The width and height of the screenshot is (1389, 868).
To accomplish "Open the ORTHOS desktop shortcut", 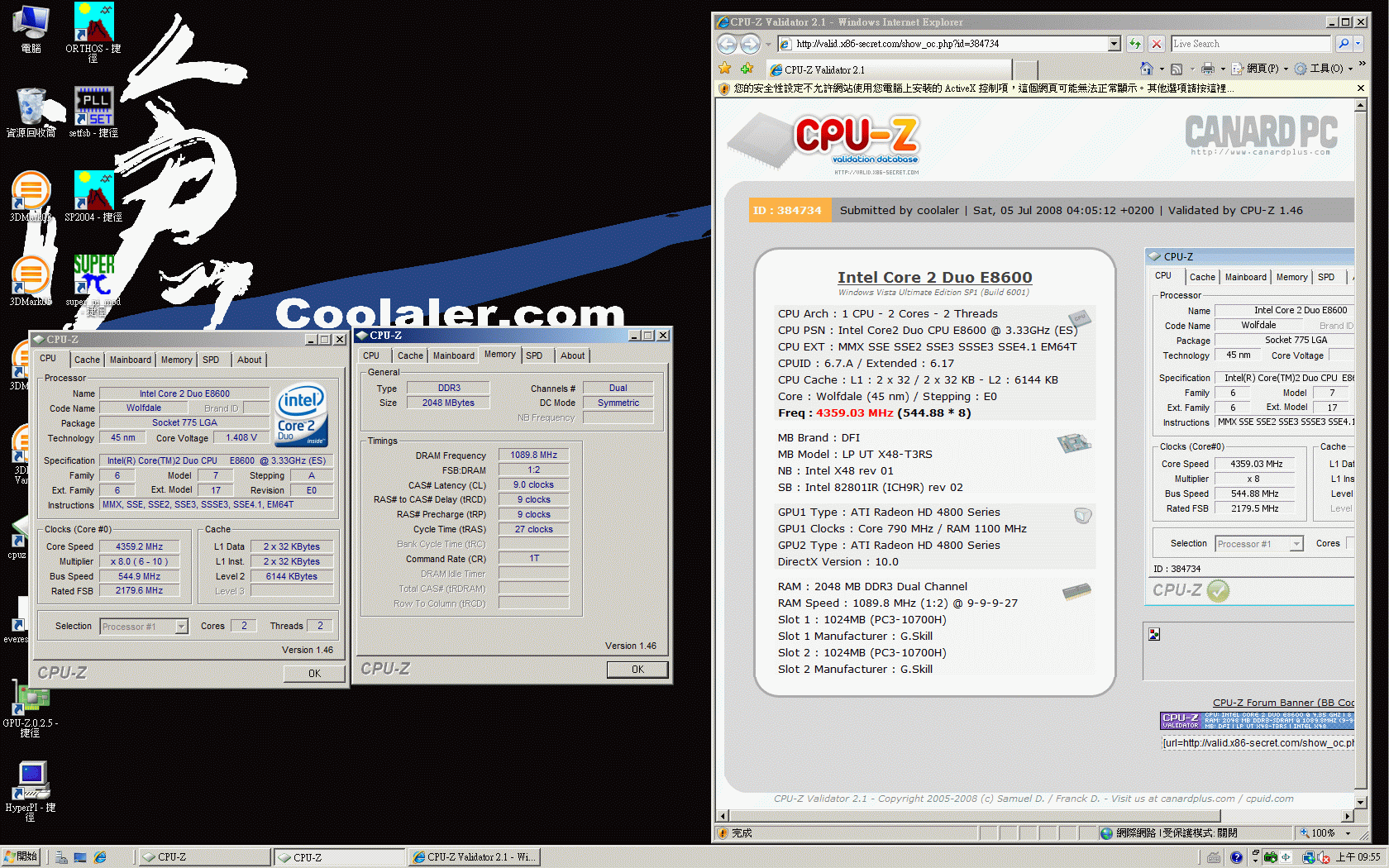I will [93, 31].
